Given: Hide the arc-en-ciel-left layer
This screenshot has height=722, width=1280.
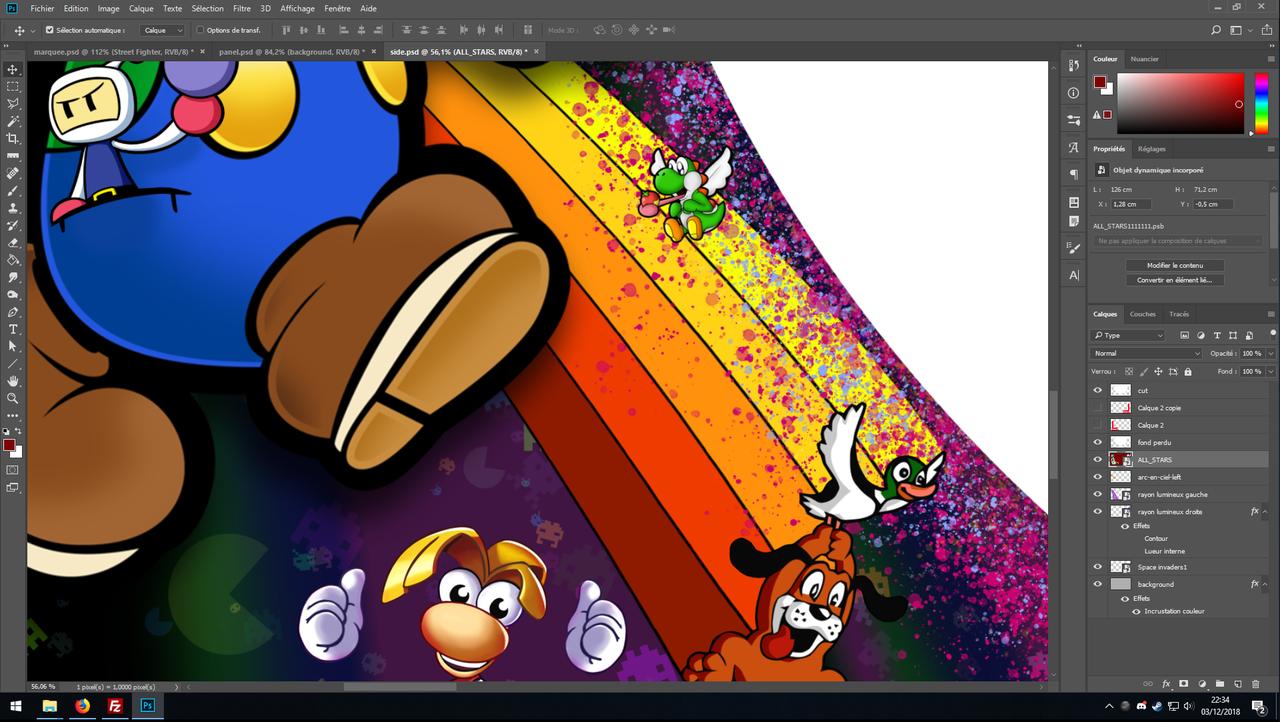Looking at the screenshot, I should pos(1098,477).
